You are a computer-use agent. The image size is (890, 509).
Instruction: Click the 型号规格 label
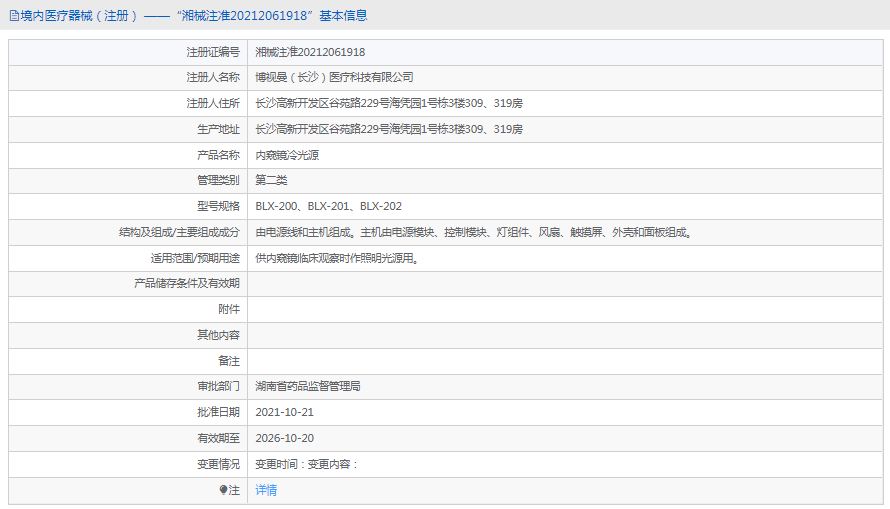point(219,207)
